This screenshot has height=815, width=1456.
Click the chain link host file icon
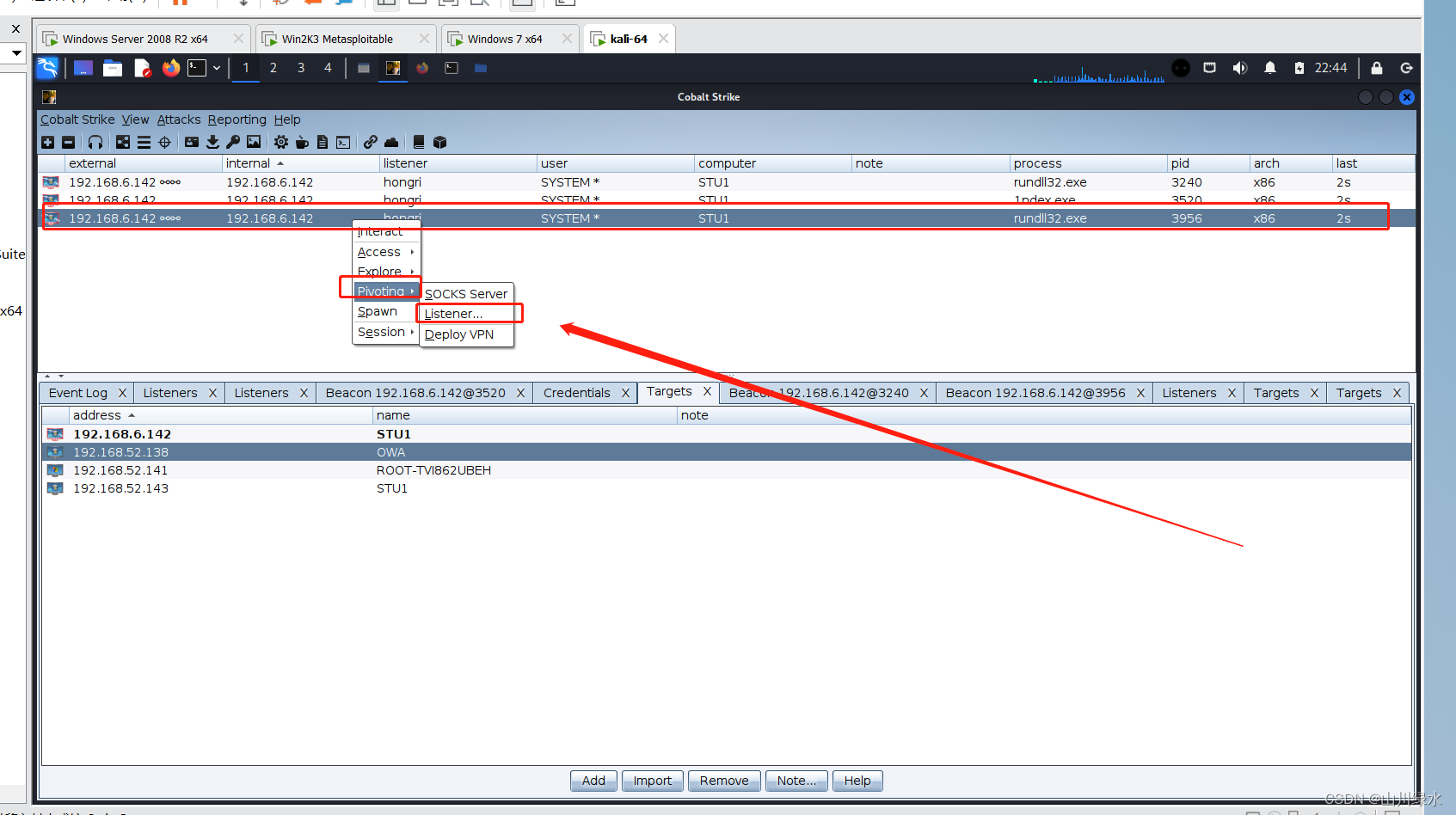point(371,142)
